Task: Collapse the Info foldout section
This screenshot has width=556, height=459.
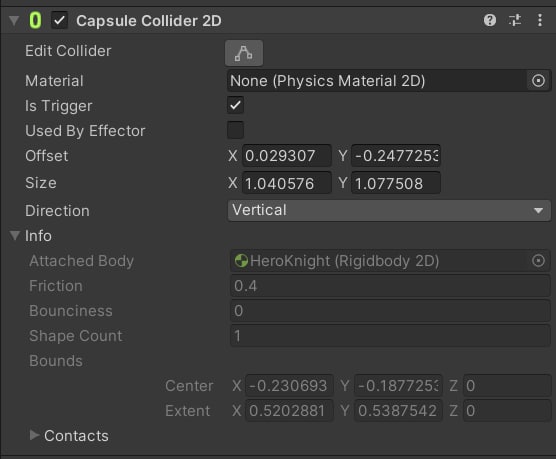Action: [15, 236]
